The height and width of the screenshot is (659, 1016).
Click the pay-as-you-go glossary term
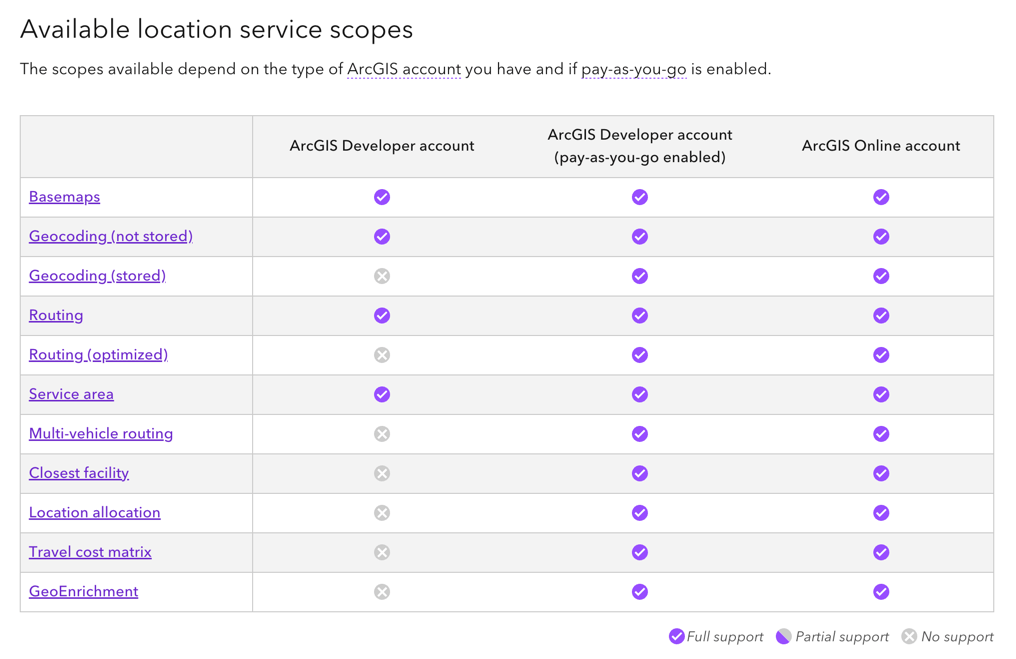pos(634,70)
